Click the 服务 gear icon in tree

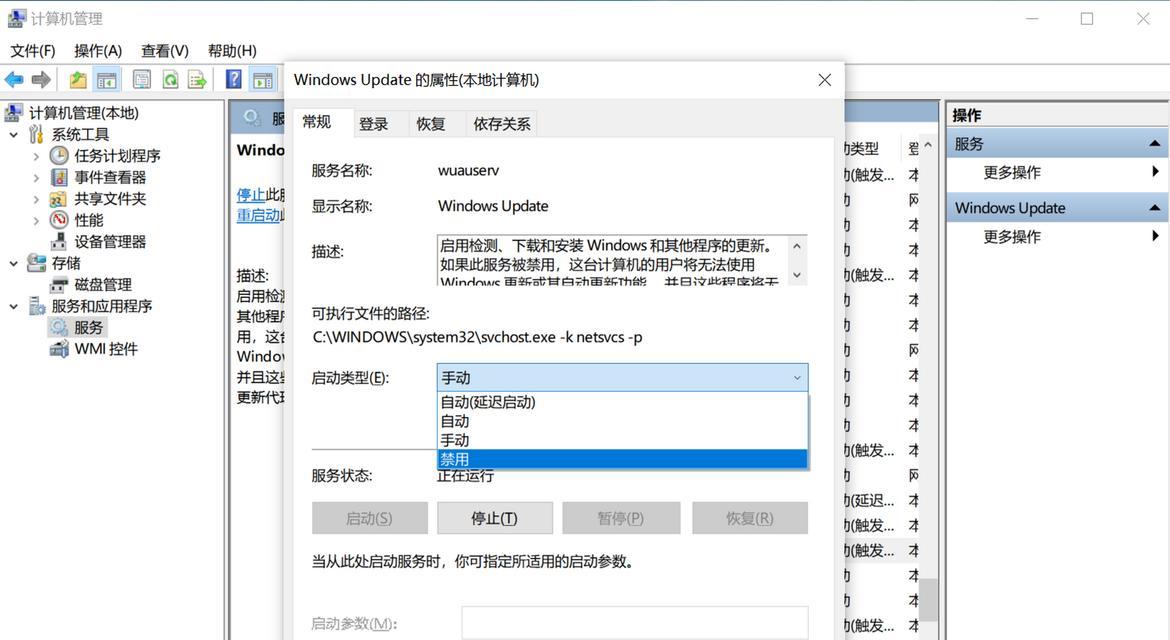click(x=59, y=327)
